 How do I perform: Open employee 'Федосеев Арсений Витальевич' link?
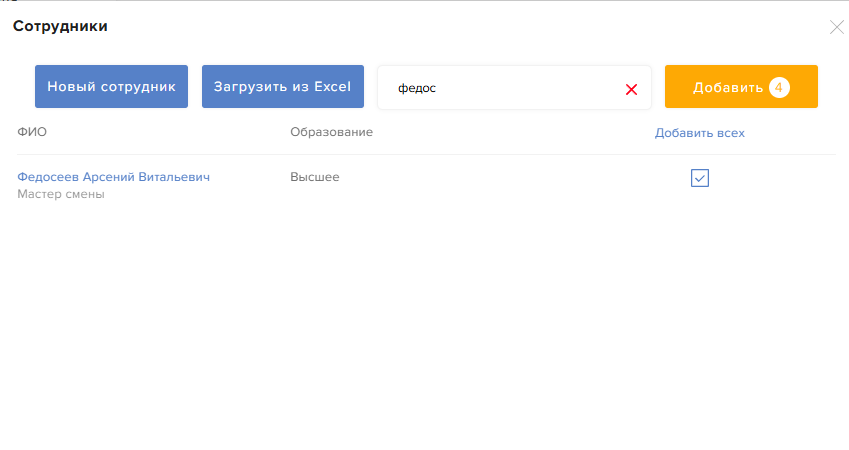tap(114, 177)
